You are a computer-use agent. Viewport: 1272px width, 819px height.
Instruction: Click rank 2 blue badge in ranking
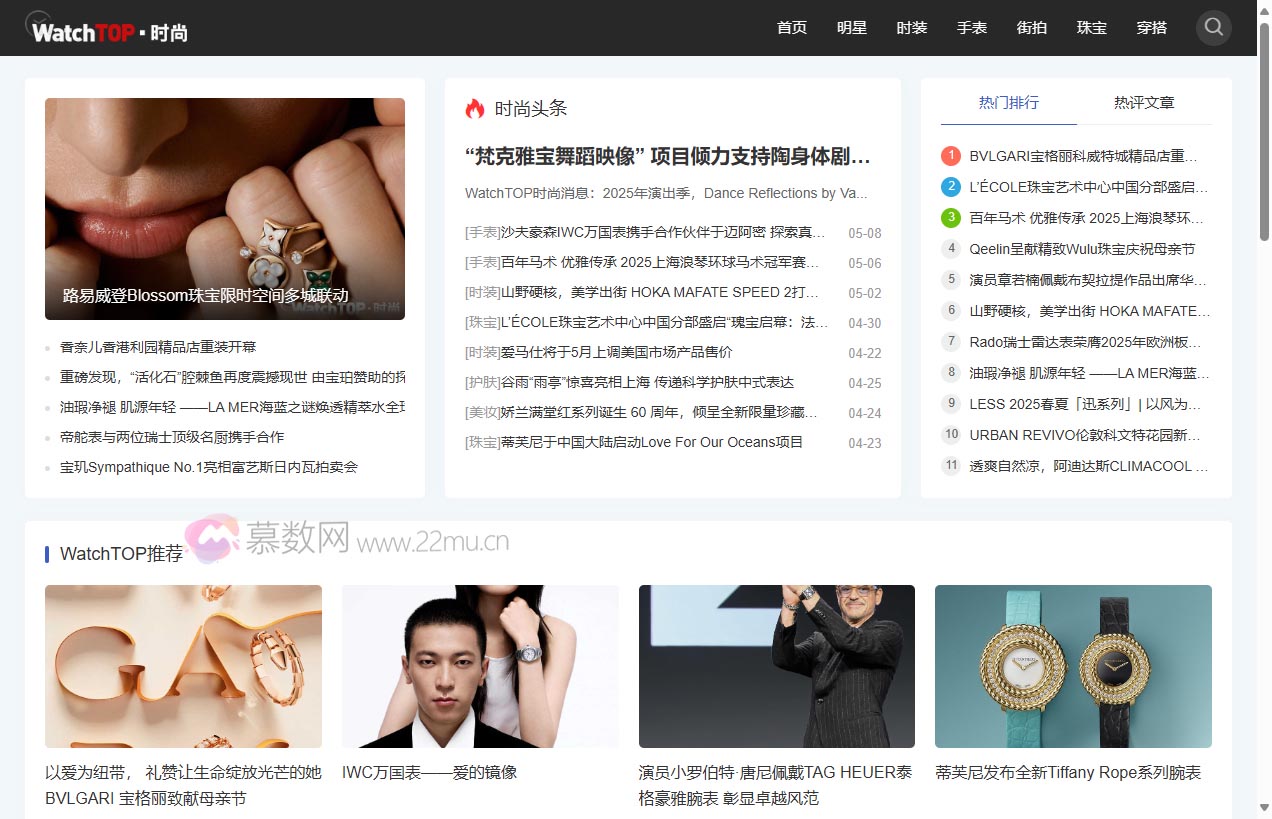951,187
